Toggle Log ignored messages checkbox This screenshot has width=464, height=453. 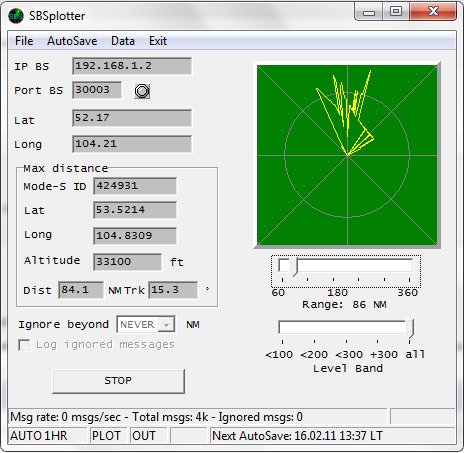pyautogui.click(x=24, y=345)
